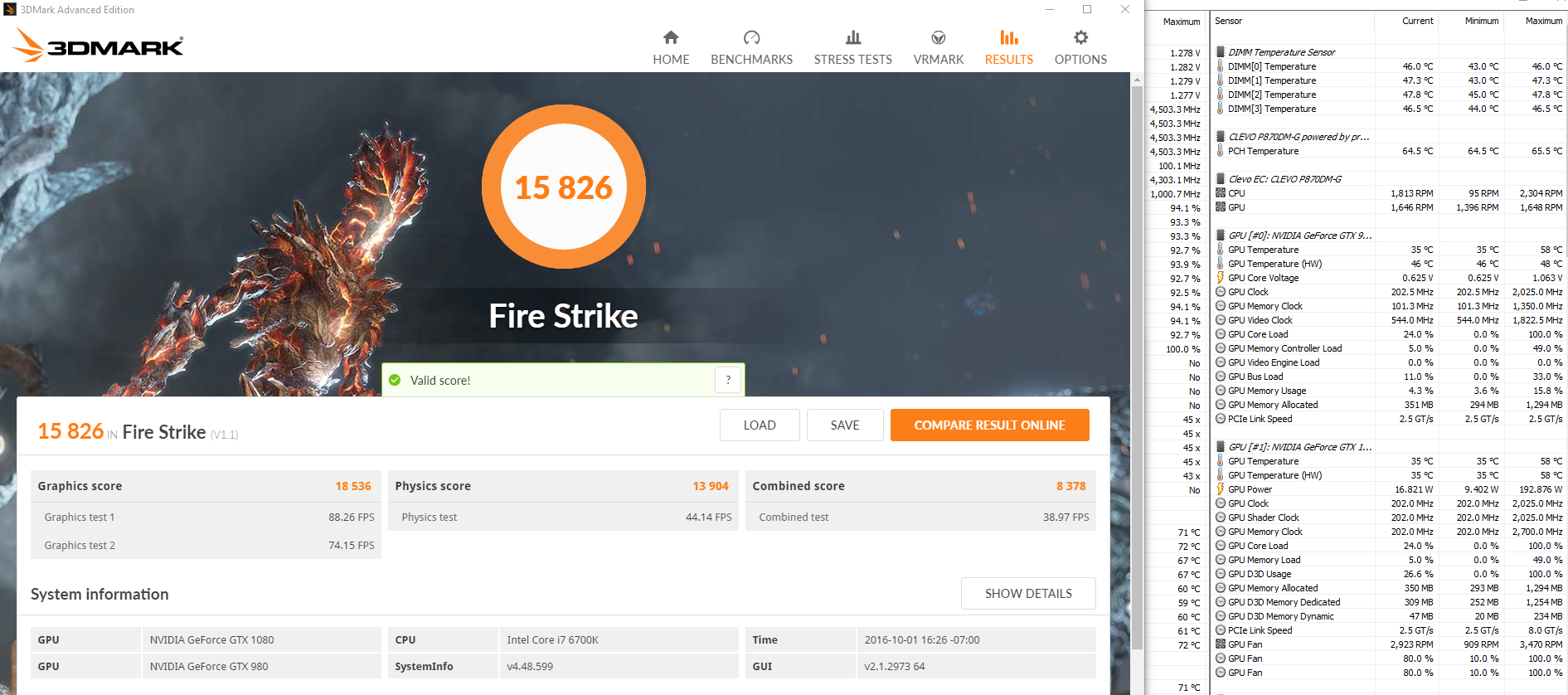Click the GPU Video Engine Load icon

click(1221, 362)
